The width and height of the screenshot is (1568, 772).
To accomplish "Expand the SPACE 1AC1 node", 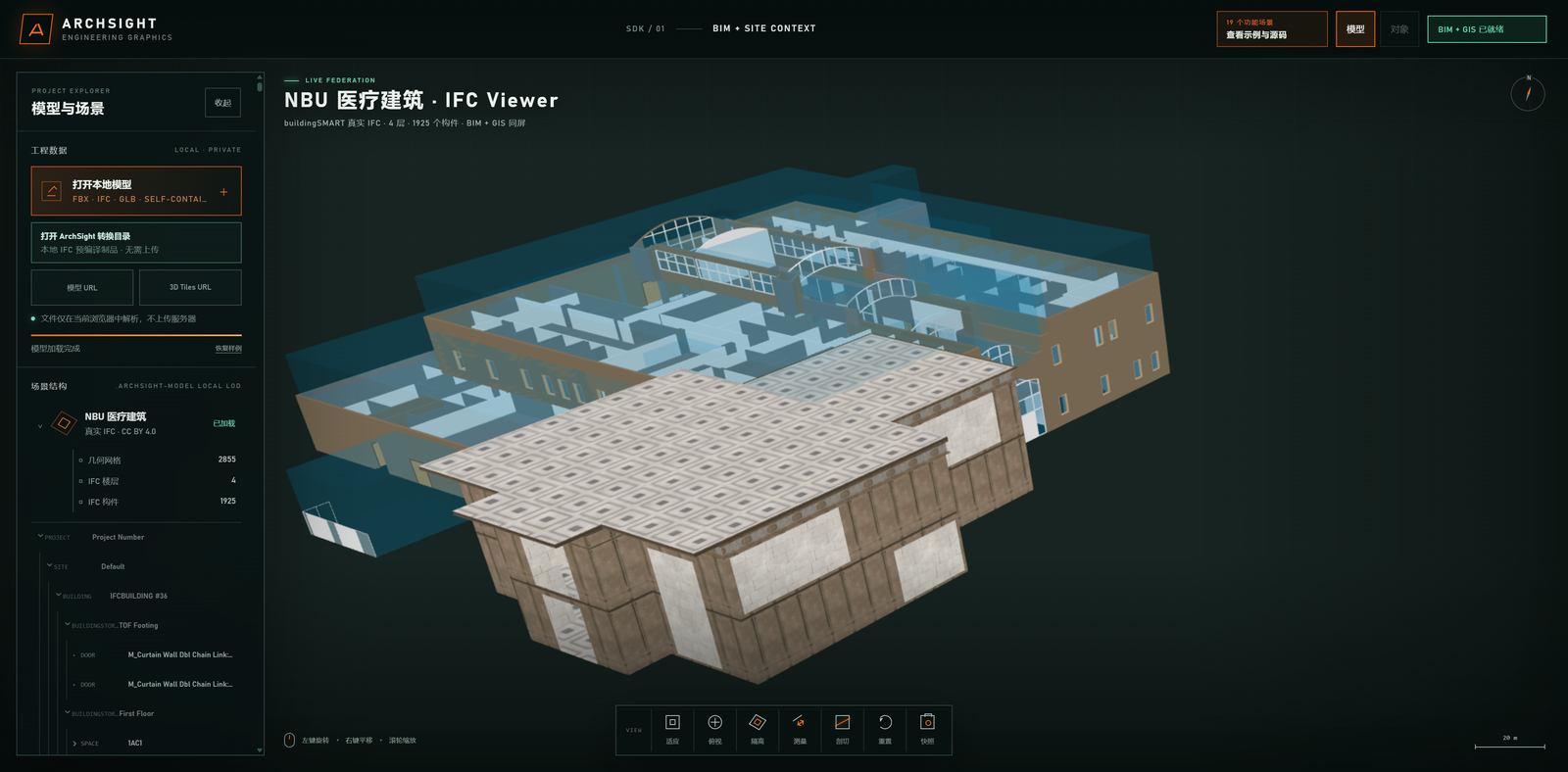I will (x=74, y=744).
